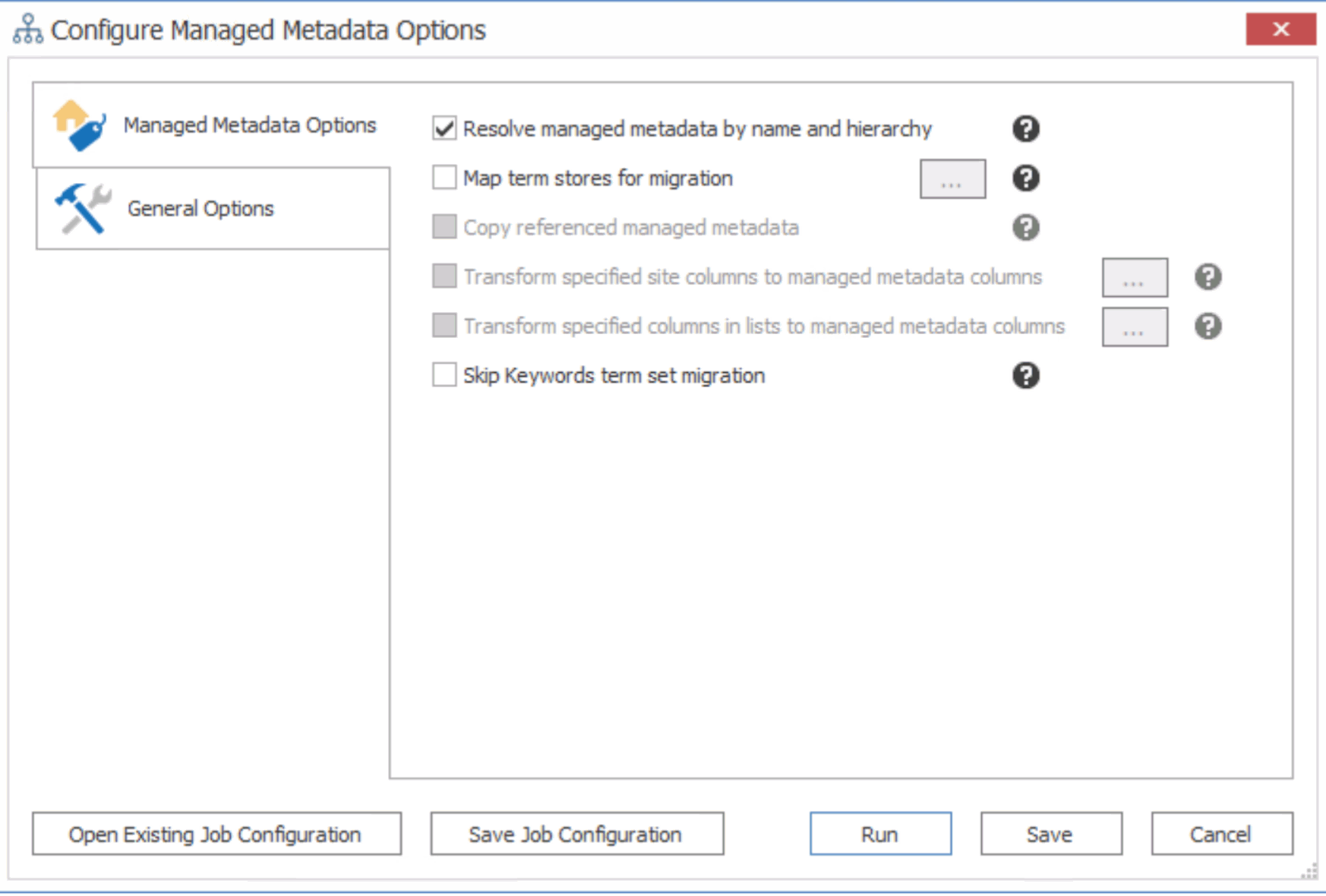
Task: Open Existing Job Configuration
Action: (x=216, y=834)
